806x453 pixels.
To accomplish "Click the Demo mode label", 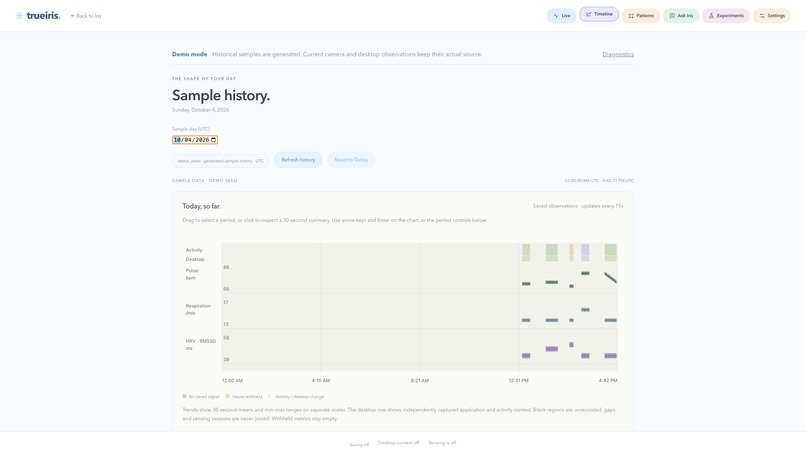I will [x=190, y=54].
